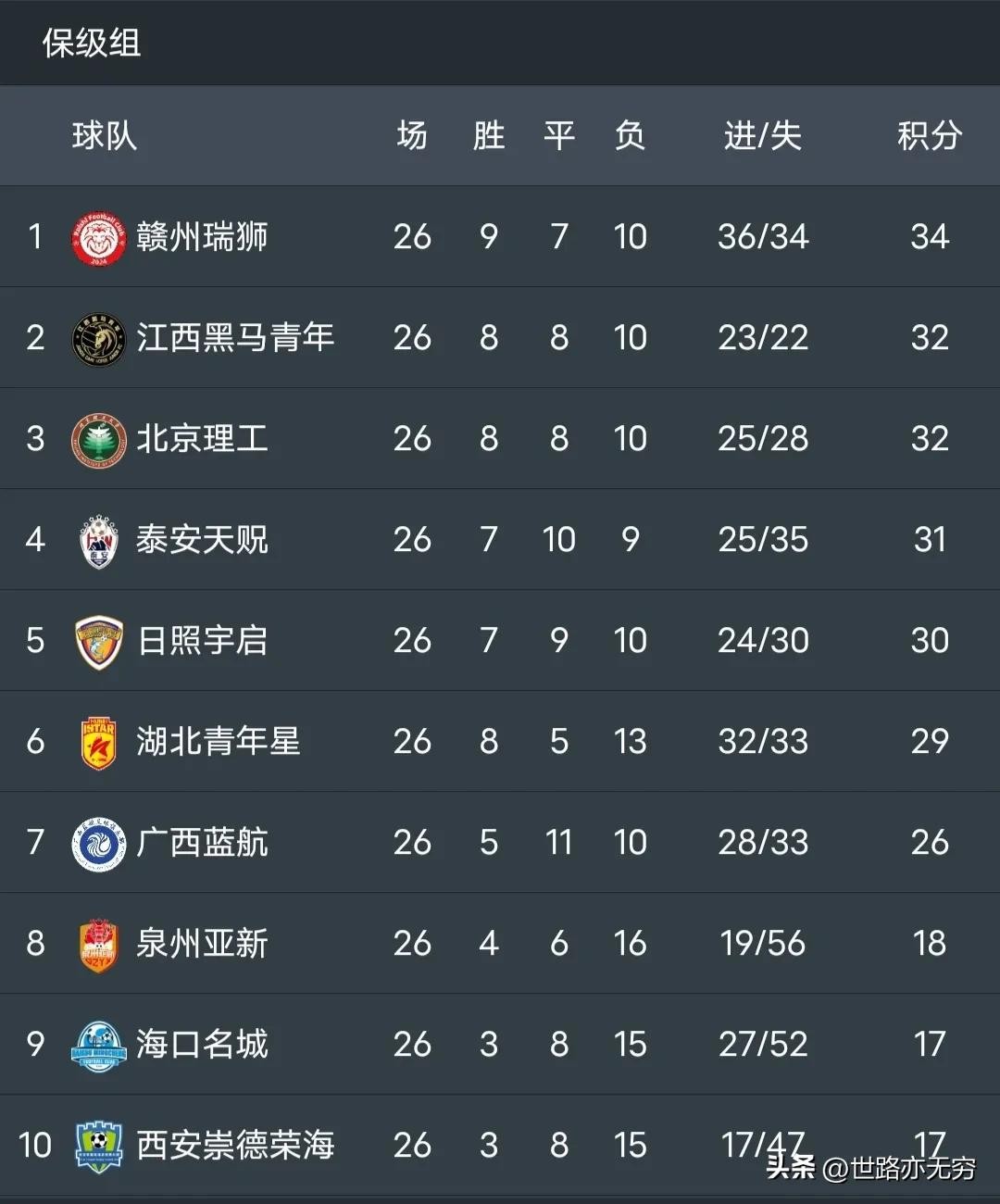Select the 保级组 group header
The height and width of the screenshot is (1204, 1000).
click(x=91, y=43)
